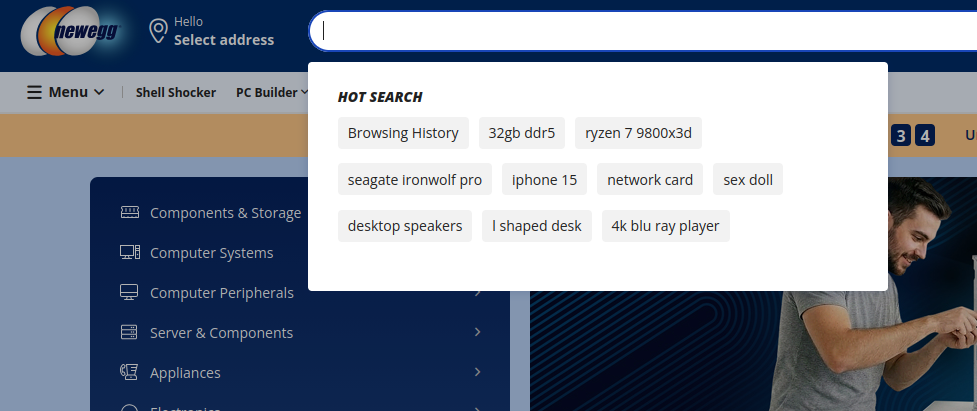Viewport: 977px width, 411px height.
Task: Choose the network card suggestion
Action: pyautogui.click(x=650, y=179)
